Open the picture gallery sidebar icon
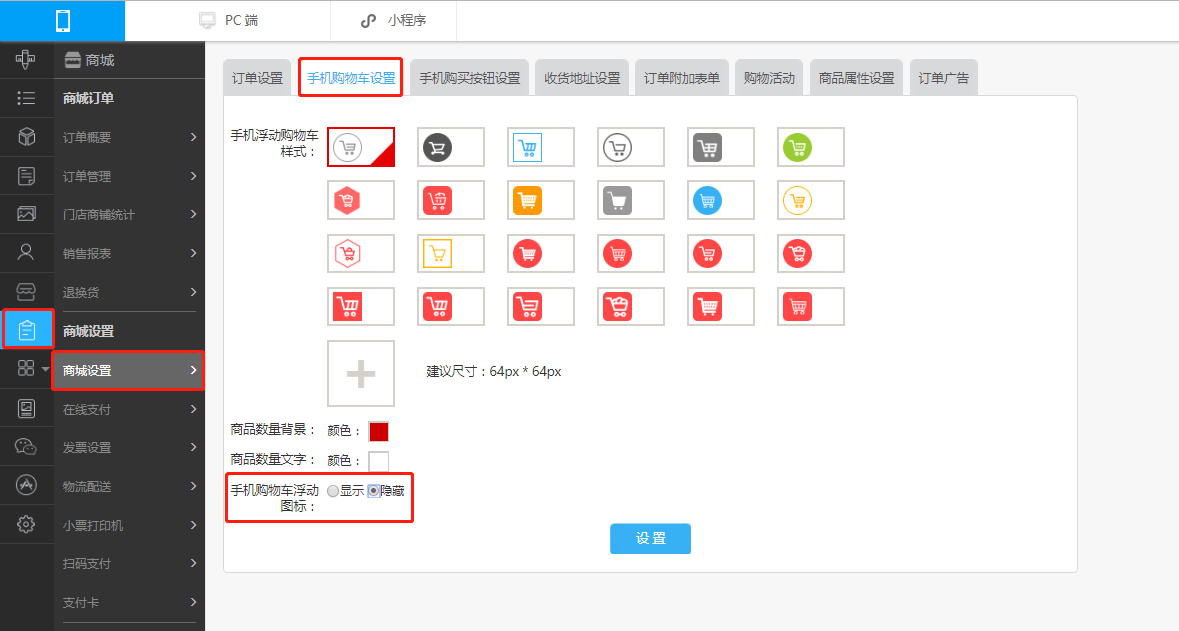1179x631 pixels. 26,214
